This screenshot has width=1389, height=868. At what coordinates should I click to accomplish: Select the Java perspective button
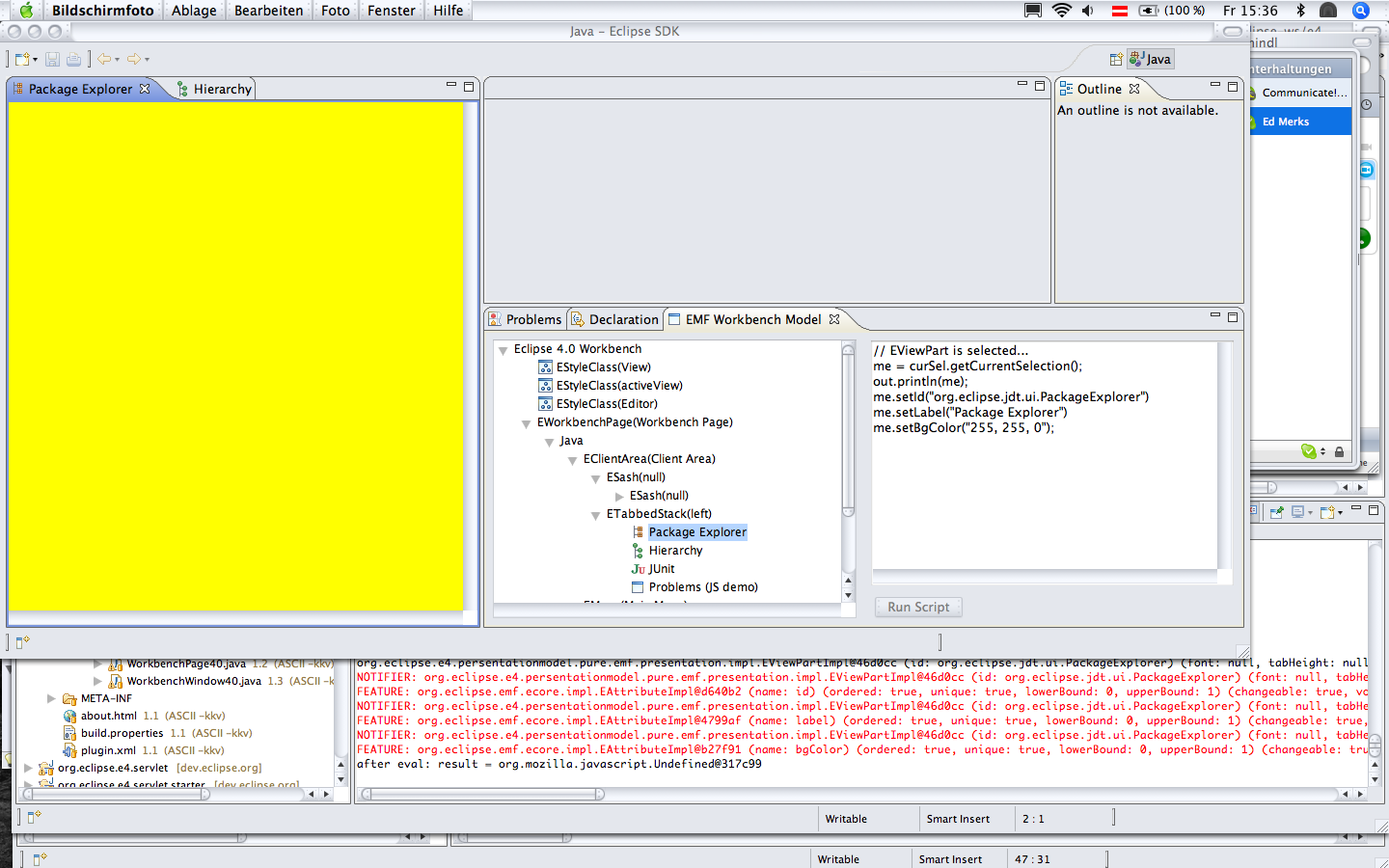1151,59
